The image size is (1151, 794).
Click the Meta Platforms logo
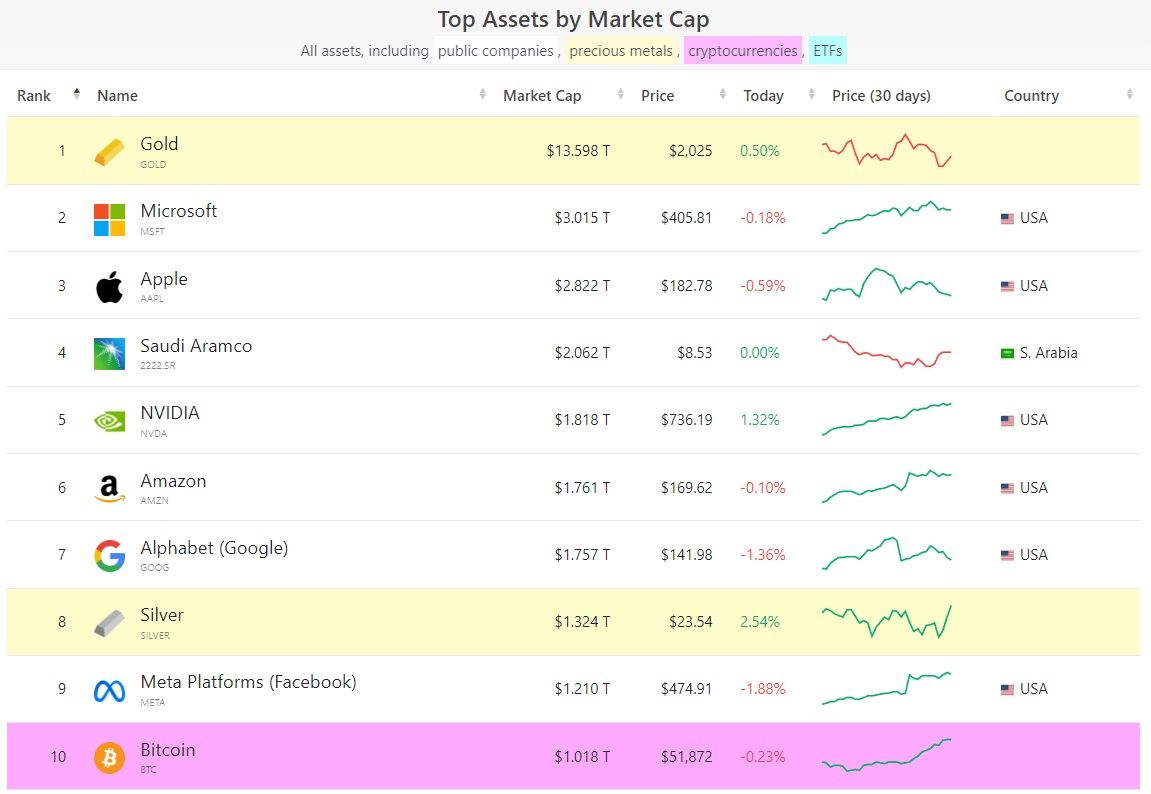pyautogui.click(x=109, y=690)
